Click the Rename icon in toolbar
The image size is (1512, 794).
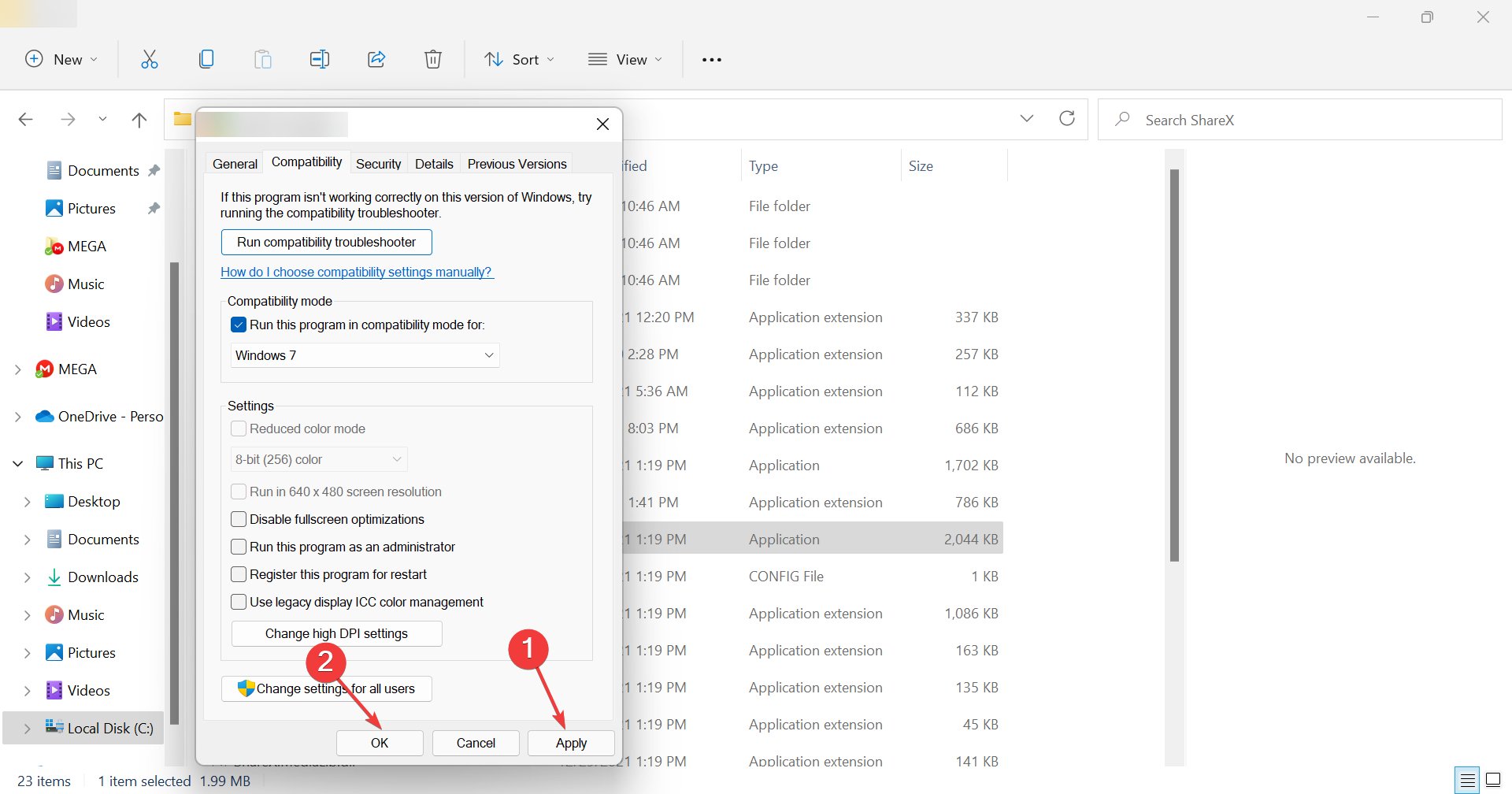pos(320,59)
